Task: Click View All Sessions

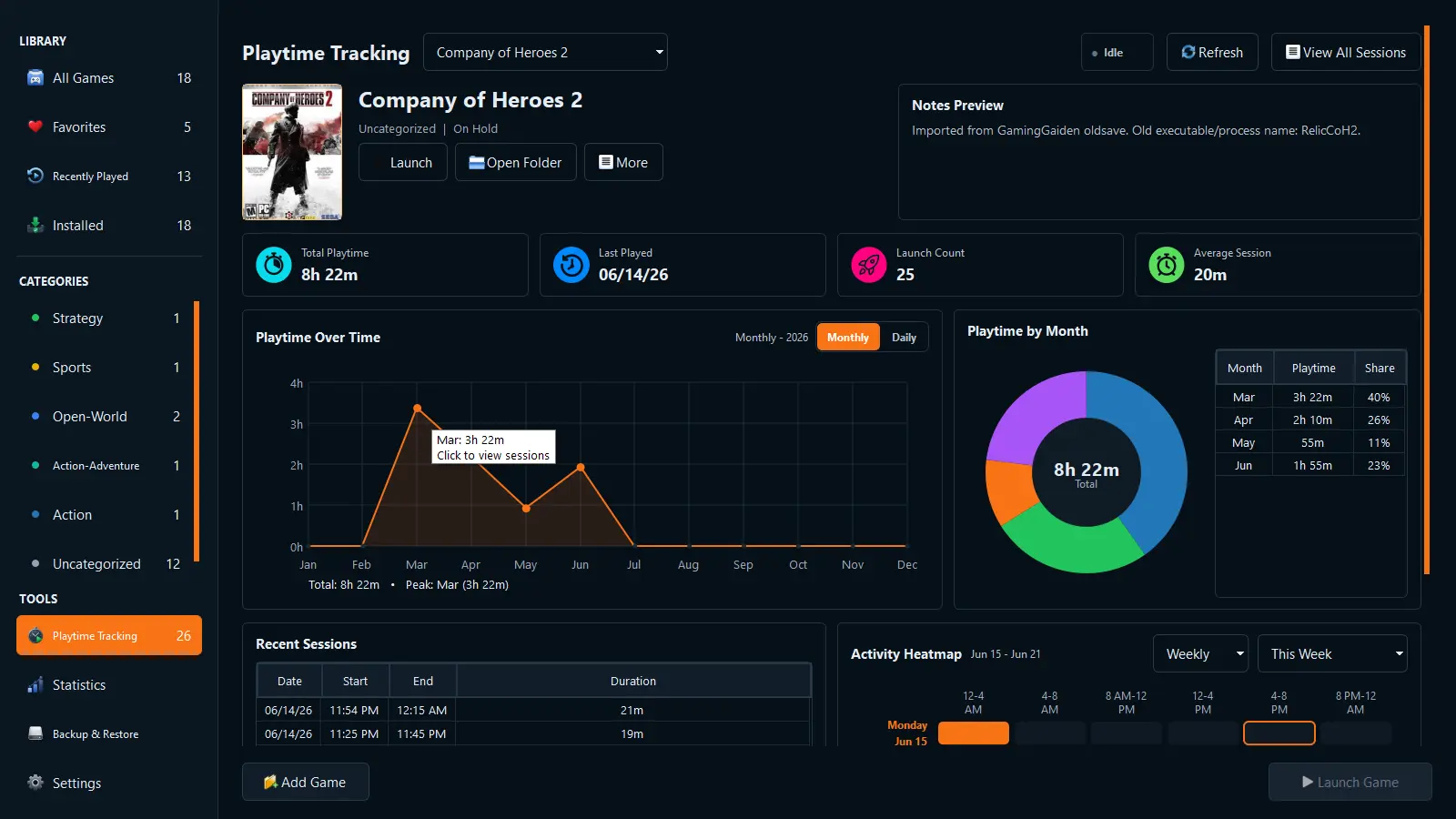Action: click(1346, 52)
